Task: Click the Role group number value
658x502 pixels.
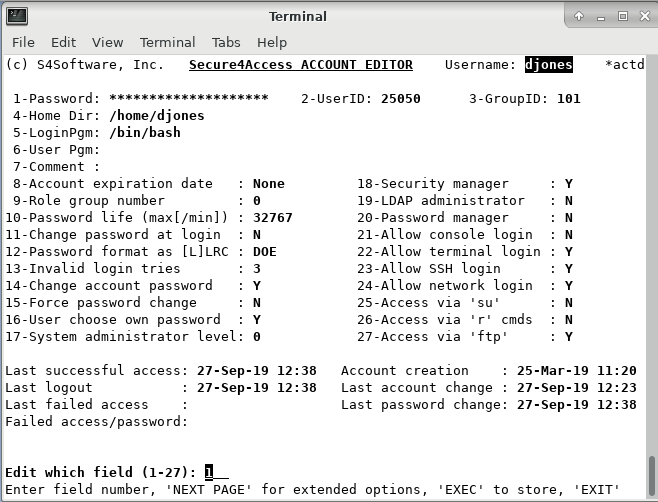Action: pos(257,201)
